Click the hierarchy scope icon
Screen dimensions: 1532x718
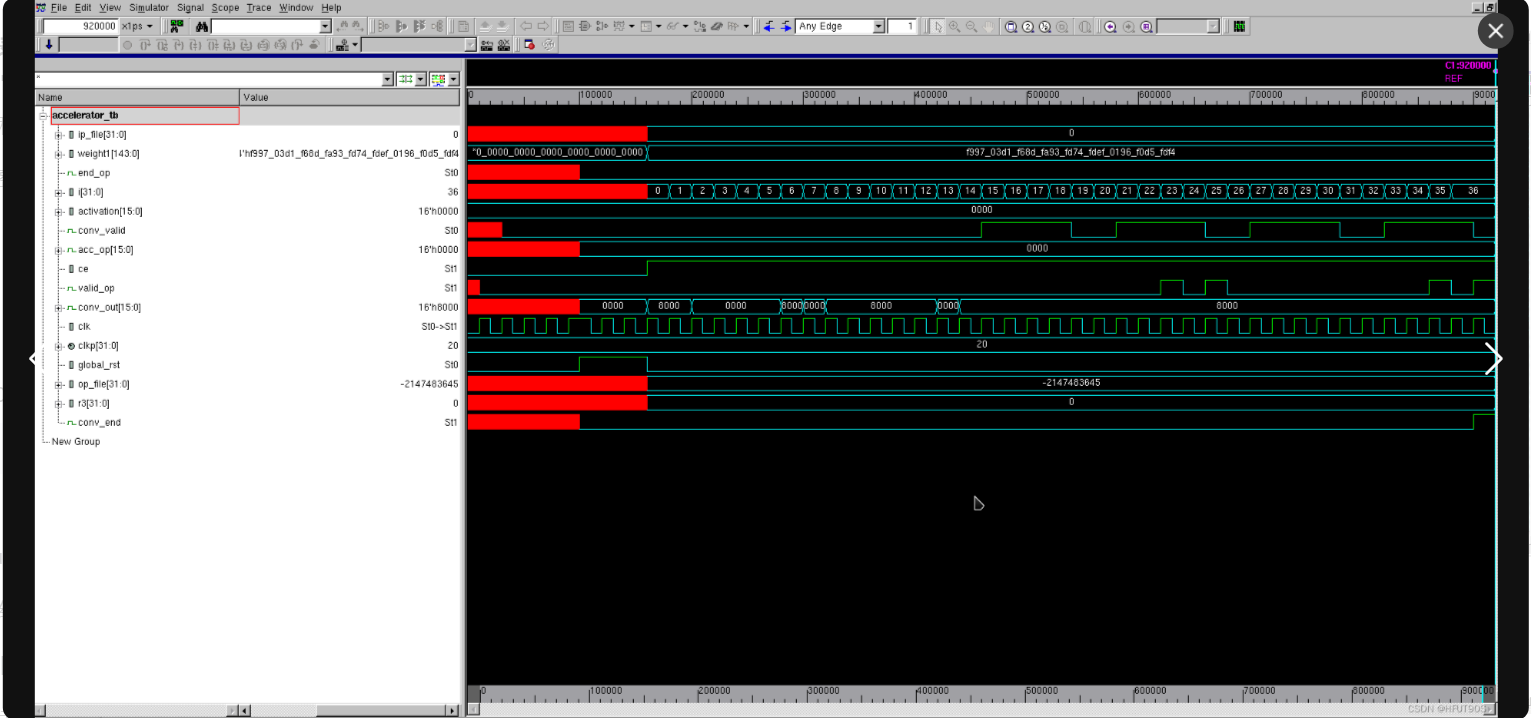click(x=342, y=45)
